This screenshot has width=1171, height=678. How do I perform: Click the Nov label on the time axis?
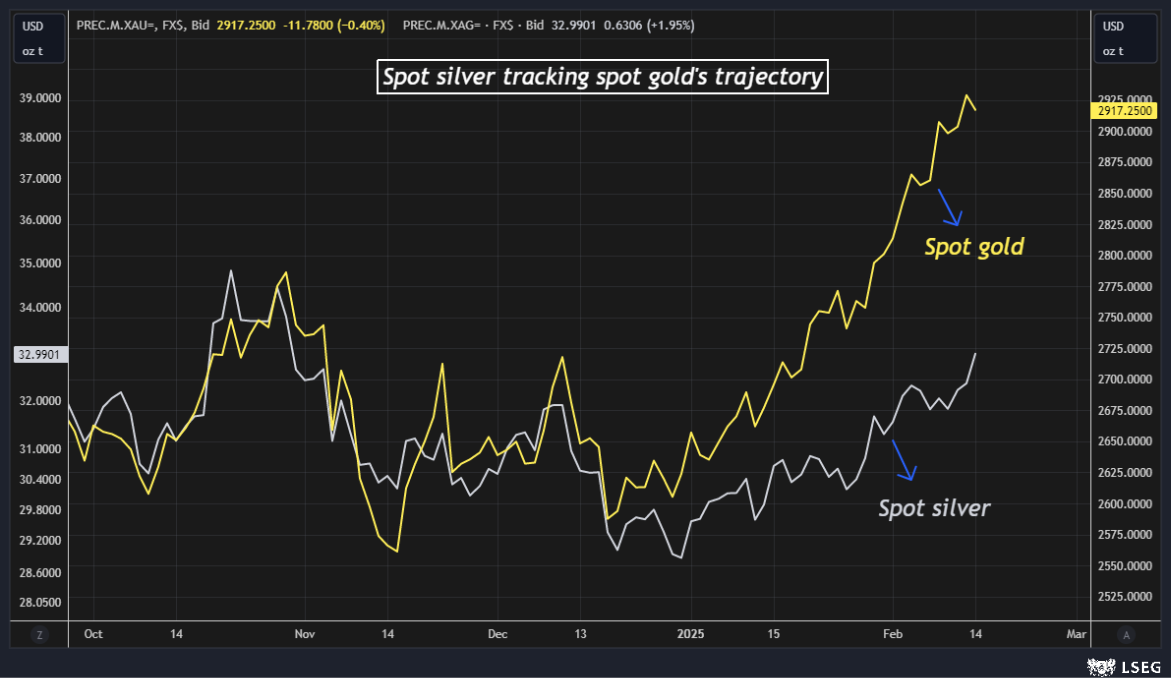tap(305, 634)
